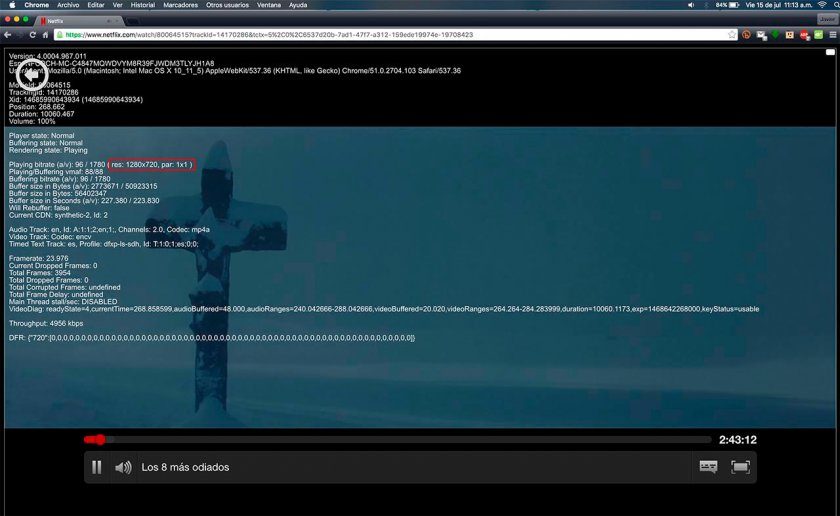The image size is (840, 516).
Task: Click the back arrow circle on the video
Action: coord(30,75)
